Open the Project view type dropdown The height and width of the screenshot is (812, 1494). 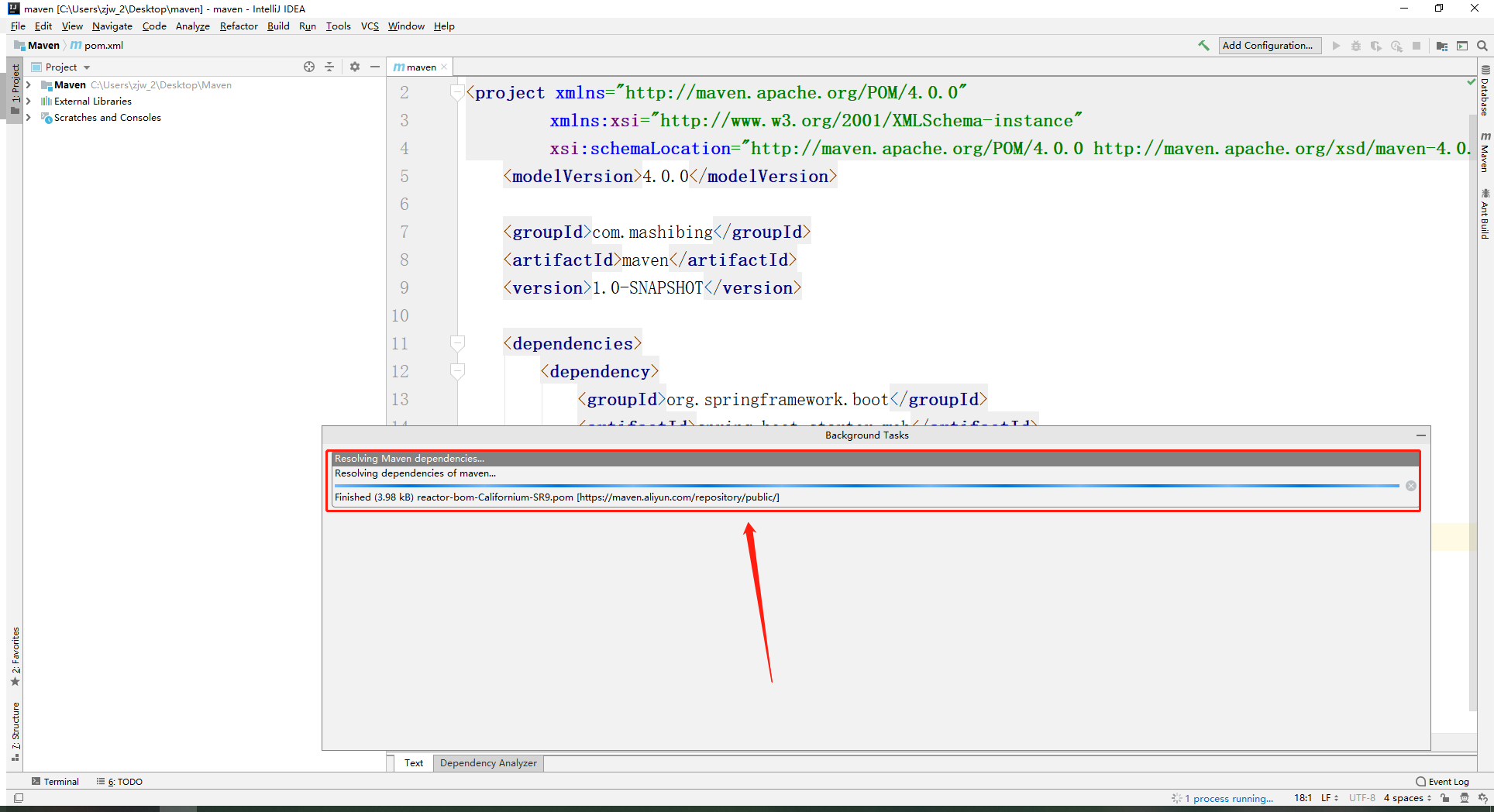click(x=87, y=67)
